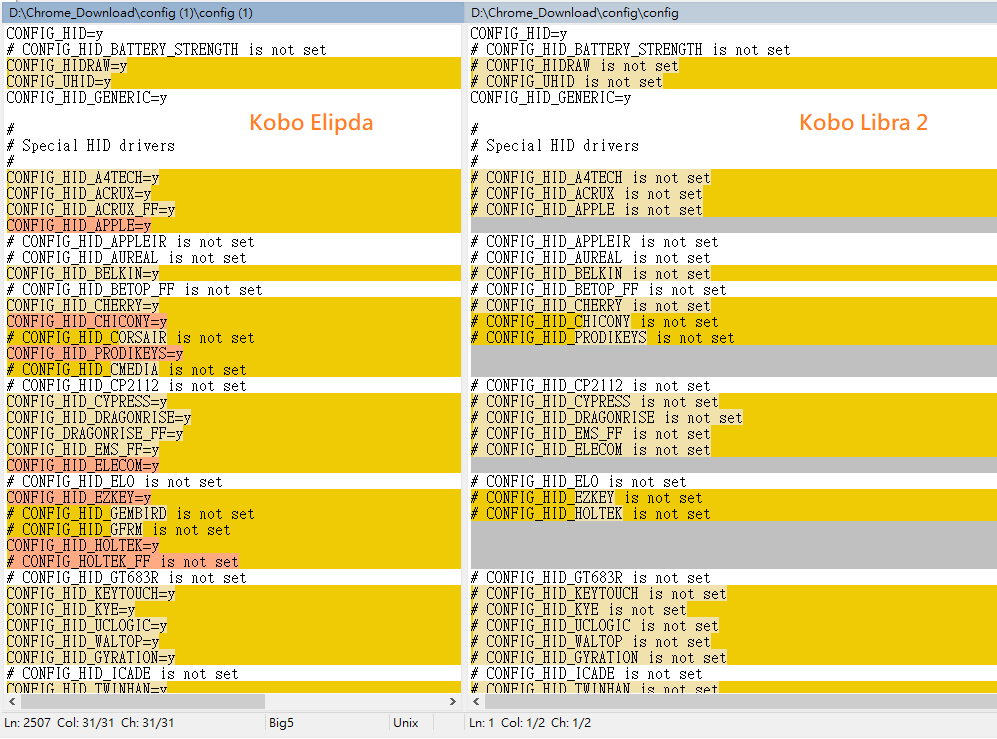Click the line CONFIG_HID_KEYTOUCH=y

click(91, 593)
